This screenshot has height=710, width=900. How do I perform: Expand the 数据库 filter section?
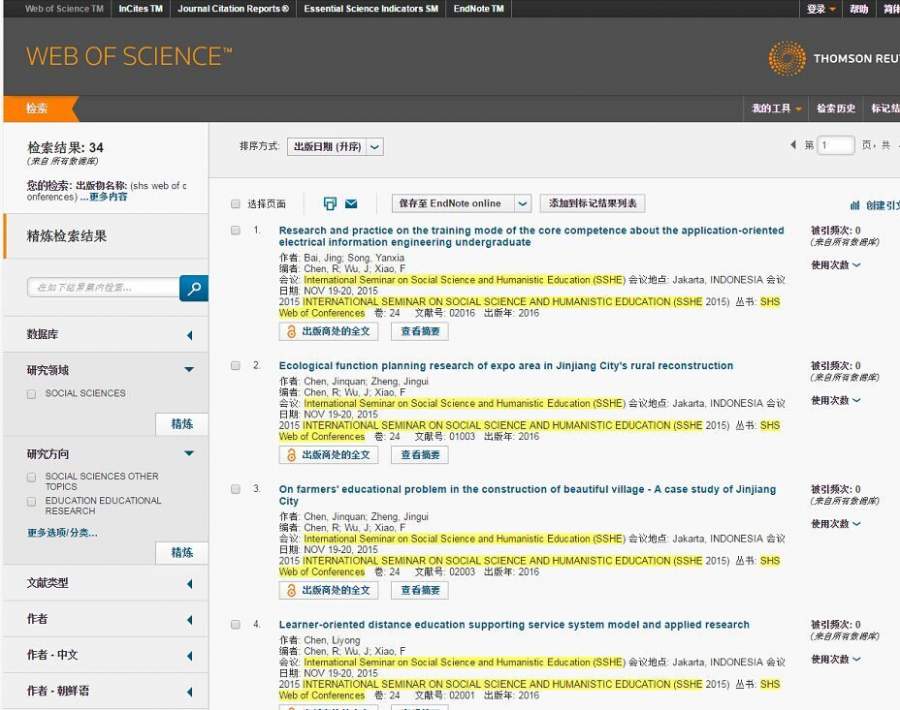tap(189, 335)
